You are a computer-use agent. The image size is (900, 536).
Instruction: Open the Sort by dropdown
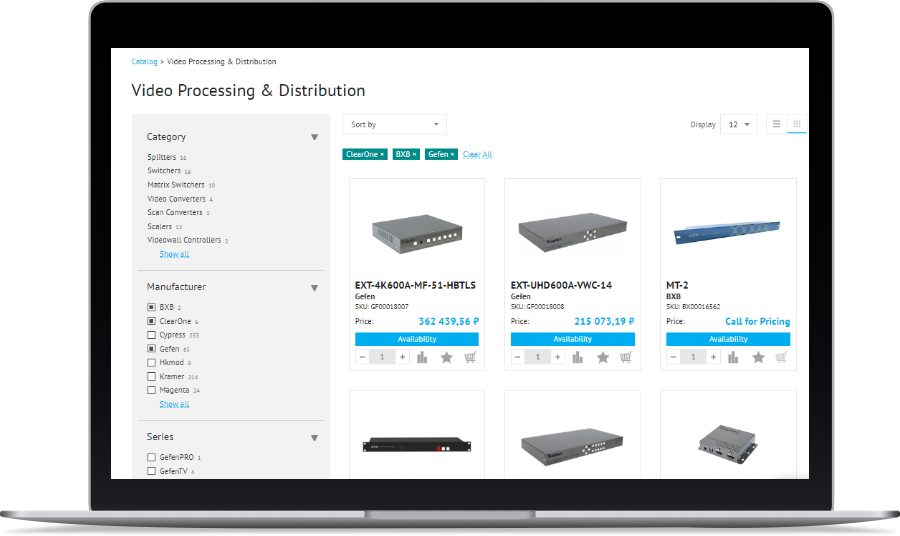point(394,125)
